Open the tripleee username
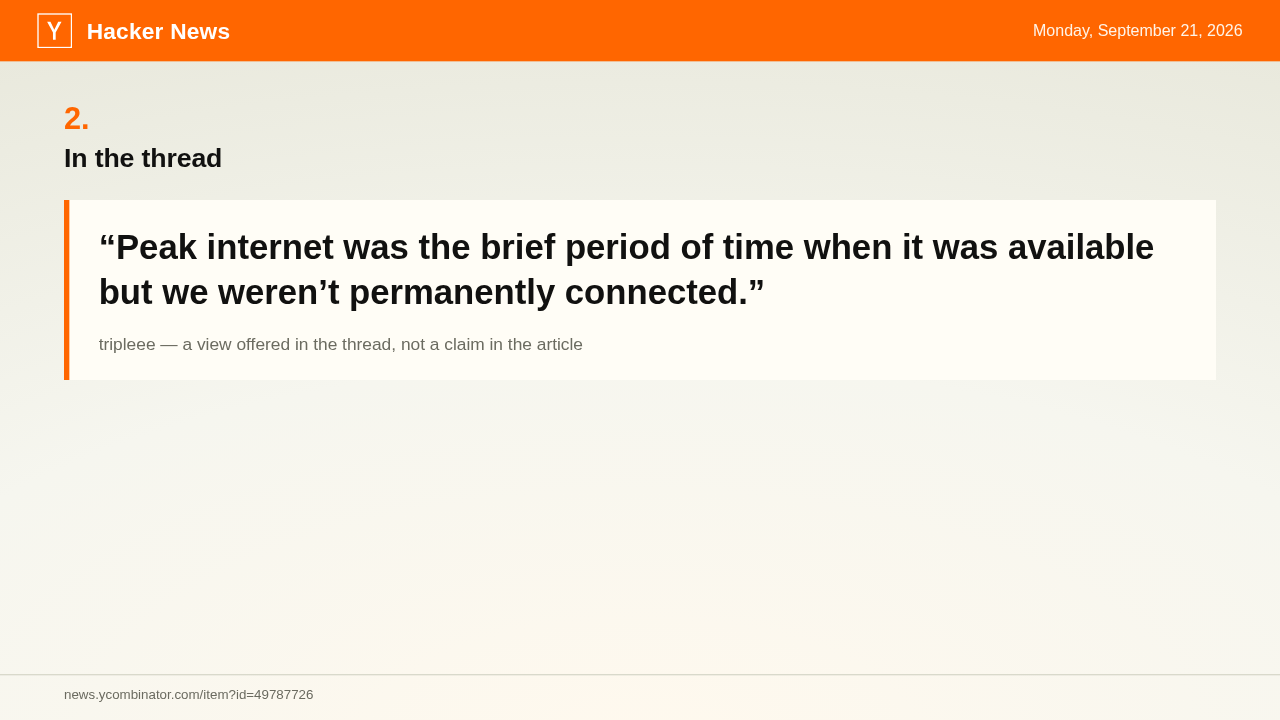Viewport: 1280px width, 720px height. click(127, 345)
